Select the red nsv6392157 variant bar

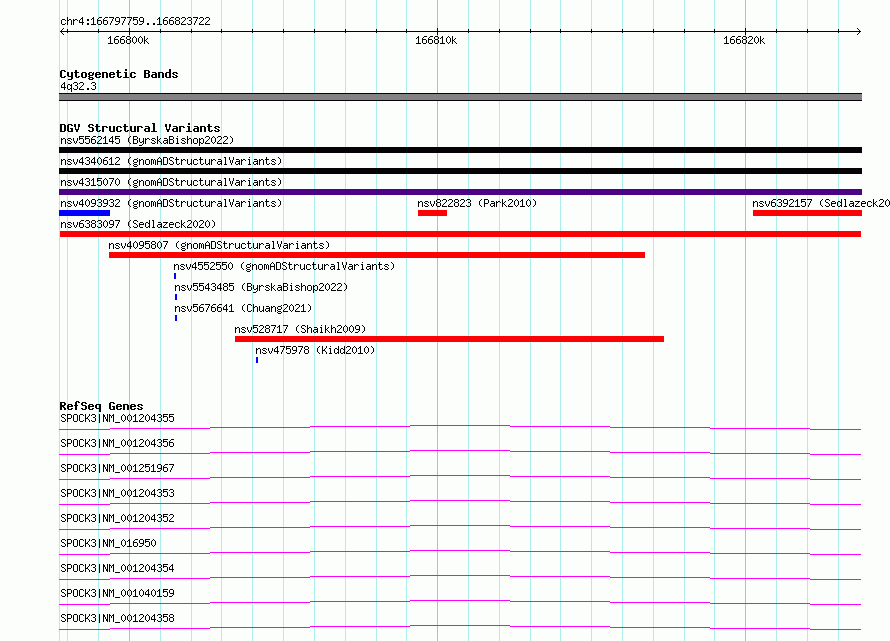point(807,213)
